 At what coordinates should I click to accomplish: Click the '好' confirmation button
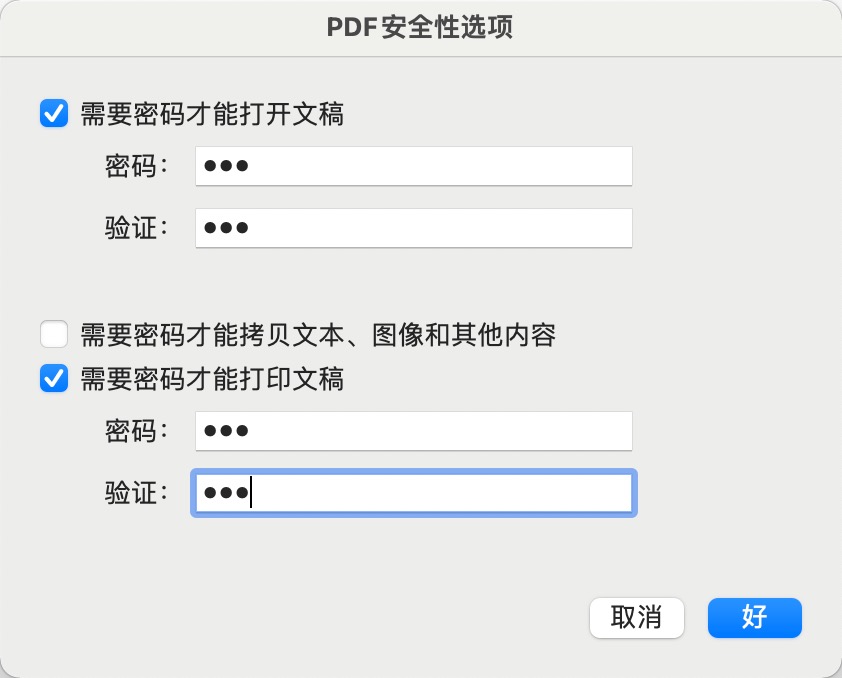point(754,618)
